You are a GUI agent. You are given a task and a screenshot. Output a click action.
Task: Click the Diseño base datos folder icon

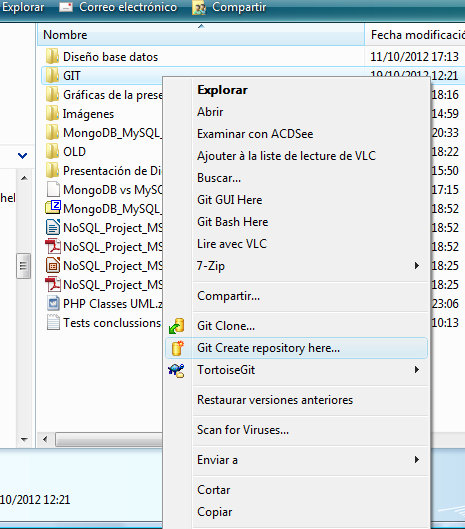(52, 56)
